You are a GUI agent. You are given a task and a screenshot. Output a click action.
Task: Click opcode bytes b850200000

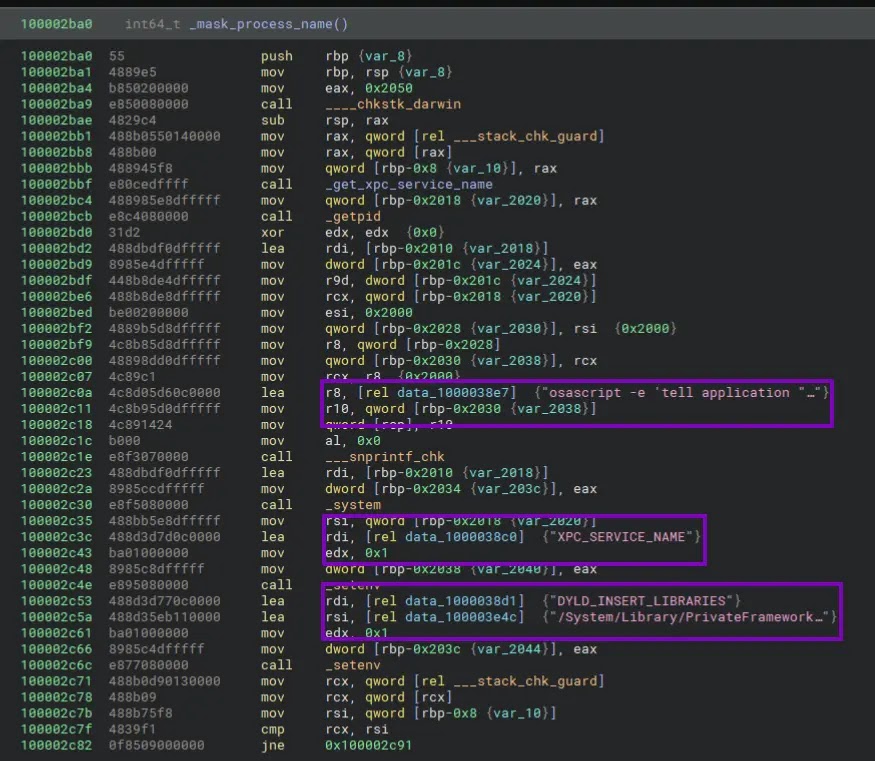148,88
